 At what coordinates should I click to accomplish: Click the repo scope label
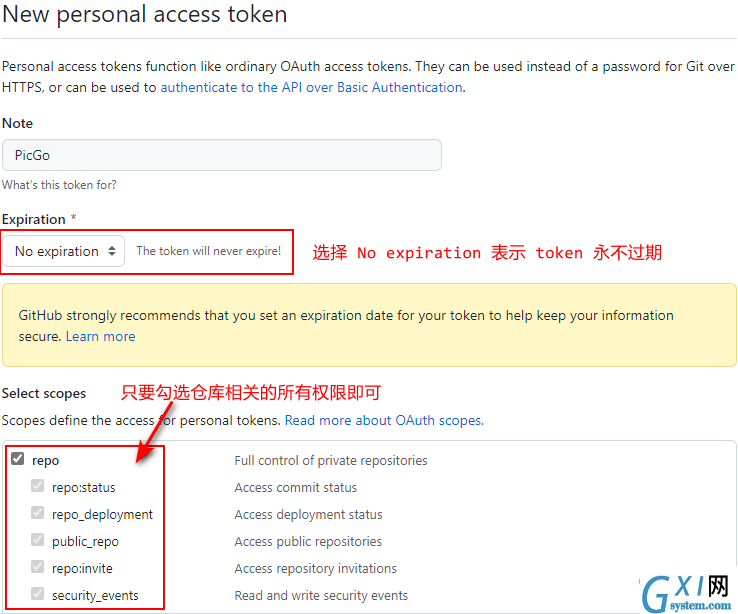46,461
